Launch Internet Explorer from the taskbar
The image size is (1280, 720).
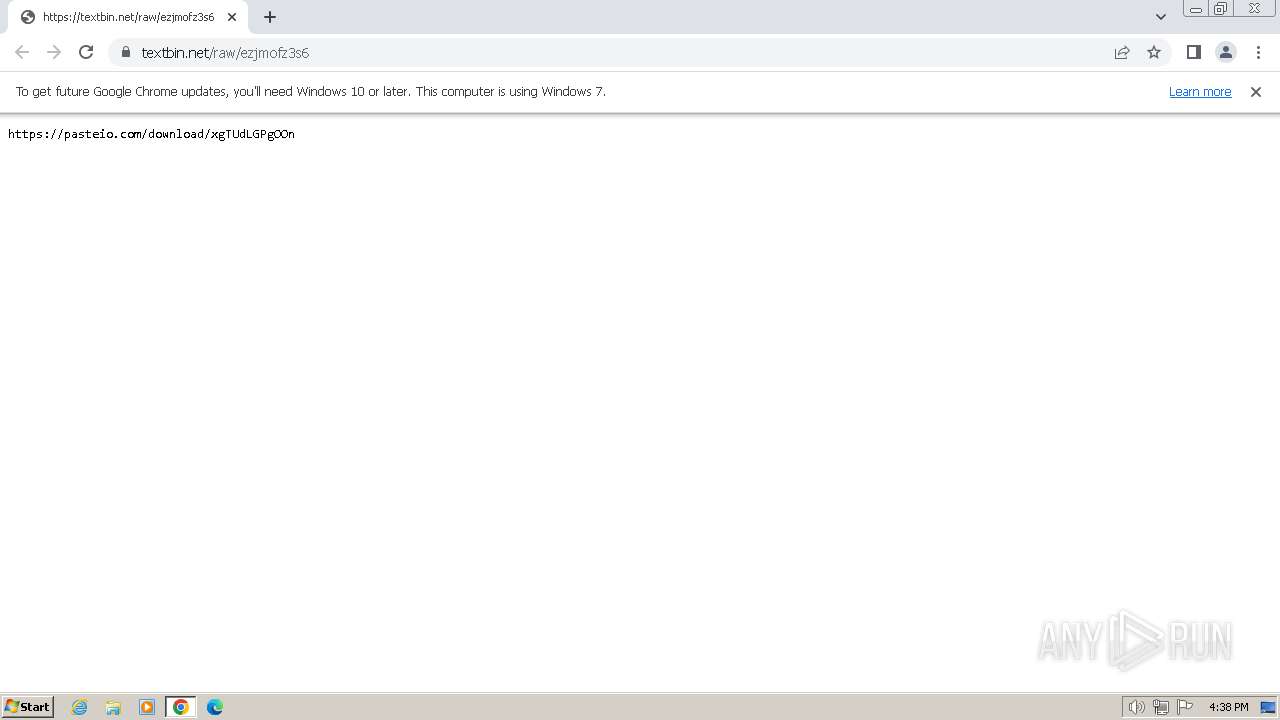pyautogui.click(x=80, y=707)
